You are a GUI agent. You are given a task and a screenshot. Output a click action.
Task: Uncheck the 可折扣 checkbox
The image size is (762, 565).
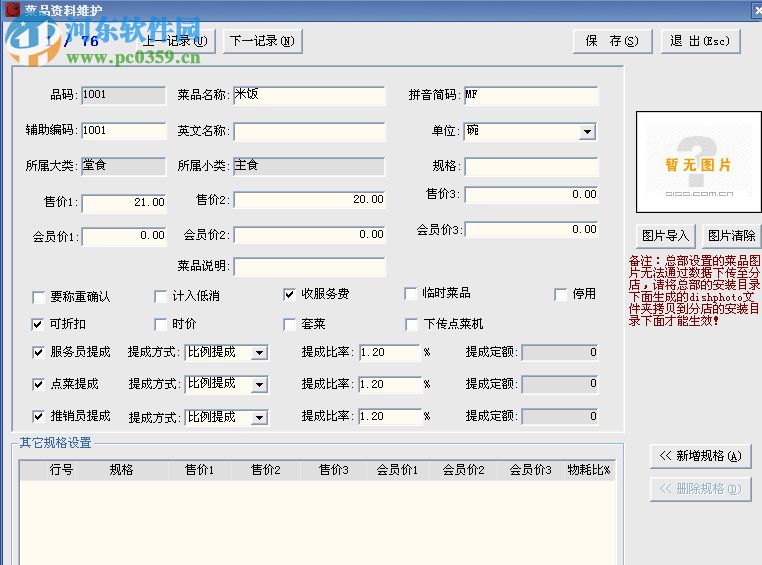[37, 325]
